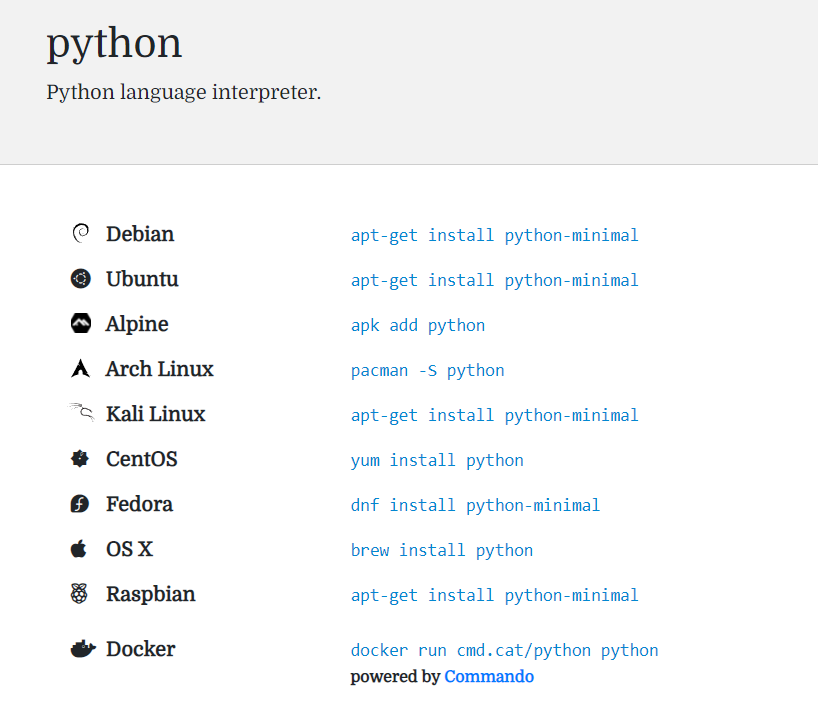Select the Alpine mountain logo icon
The height and width of the screenshot is (708, 818).
coord(81,324)
